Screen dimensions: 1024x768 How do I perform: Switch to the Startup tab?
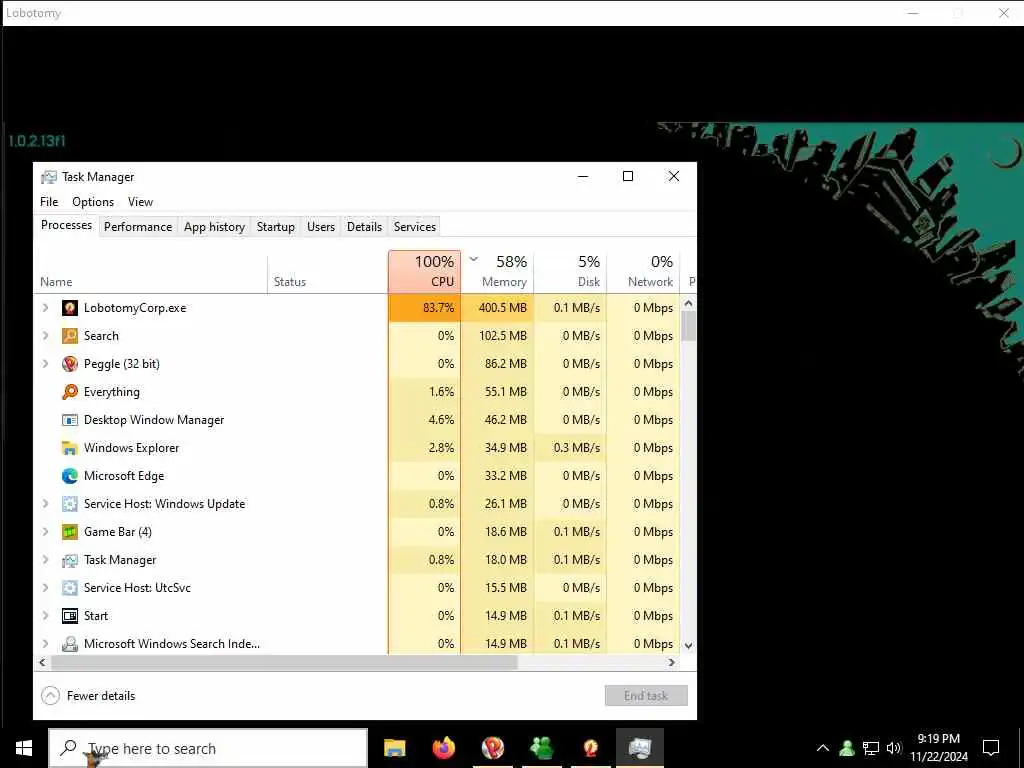click(x=276, y=227)
